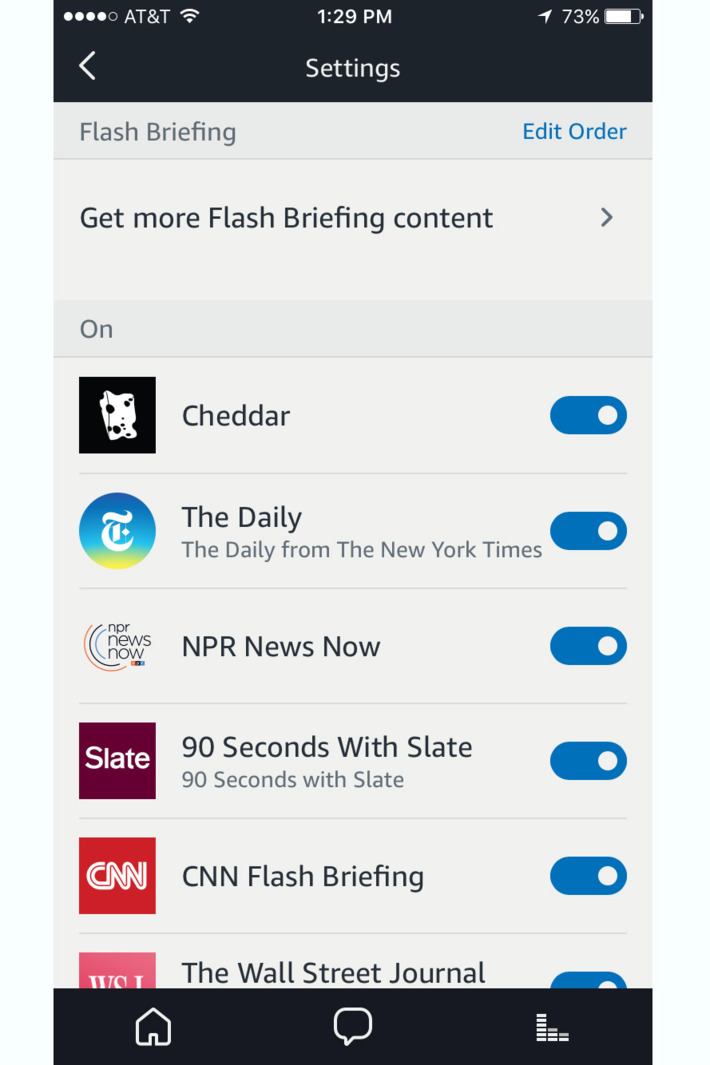
Task: Select Get more Flash Briefing content row
Action: pyautogui.click(x=353, y=218)
